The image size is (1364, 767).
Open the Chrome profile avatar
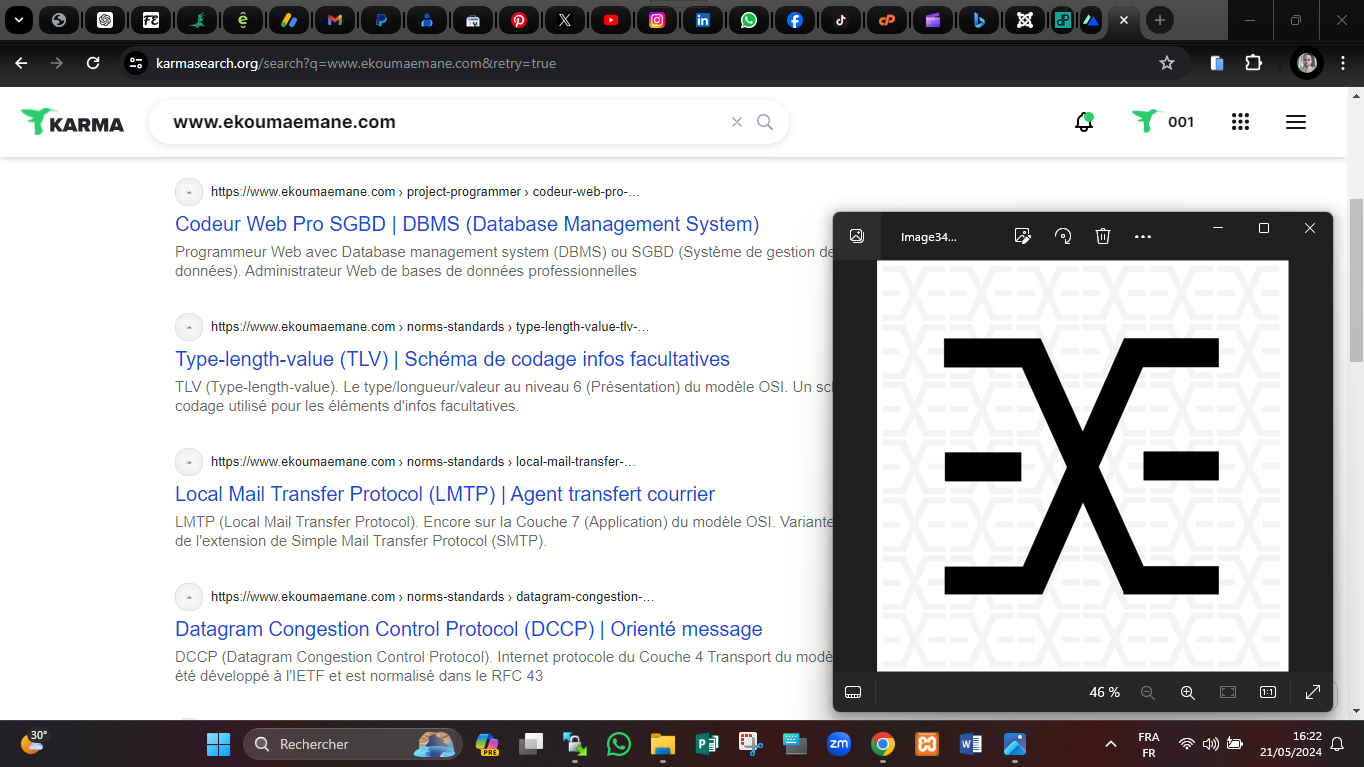click(x=1307, y=63)
